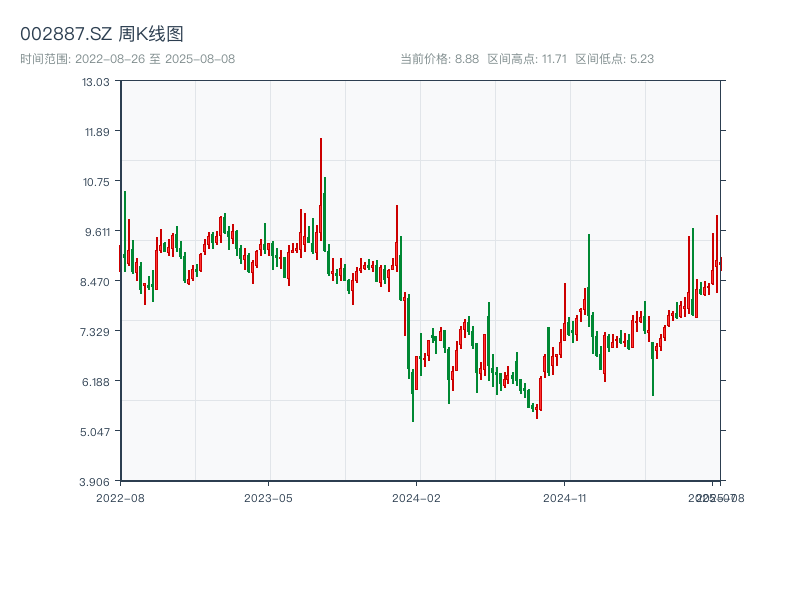Select the 7.329 price axis label
800x600 pixels.
pos(96,331)
